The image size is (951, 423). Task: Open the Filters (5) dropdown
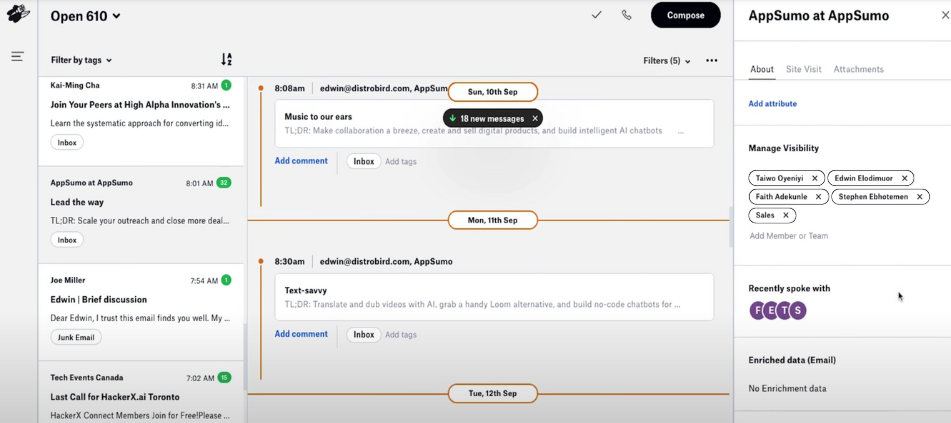click(x=667, y=61)
